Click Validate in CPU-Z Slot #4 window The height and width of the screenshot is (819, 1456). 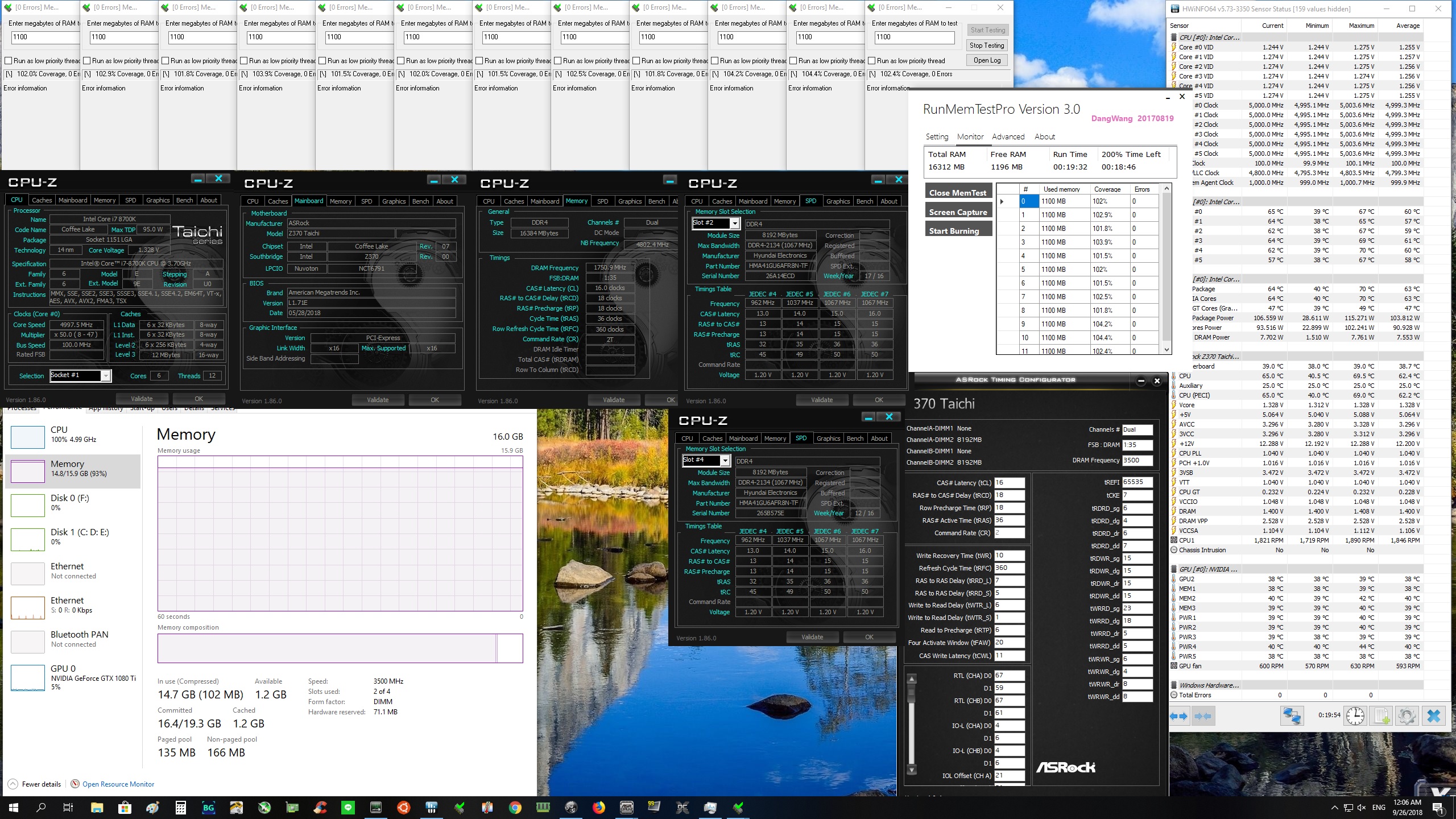(812, 637)
